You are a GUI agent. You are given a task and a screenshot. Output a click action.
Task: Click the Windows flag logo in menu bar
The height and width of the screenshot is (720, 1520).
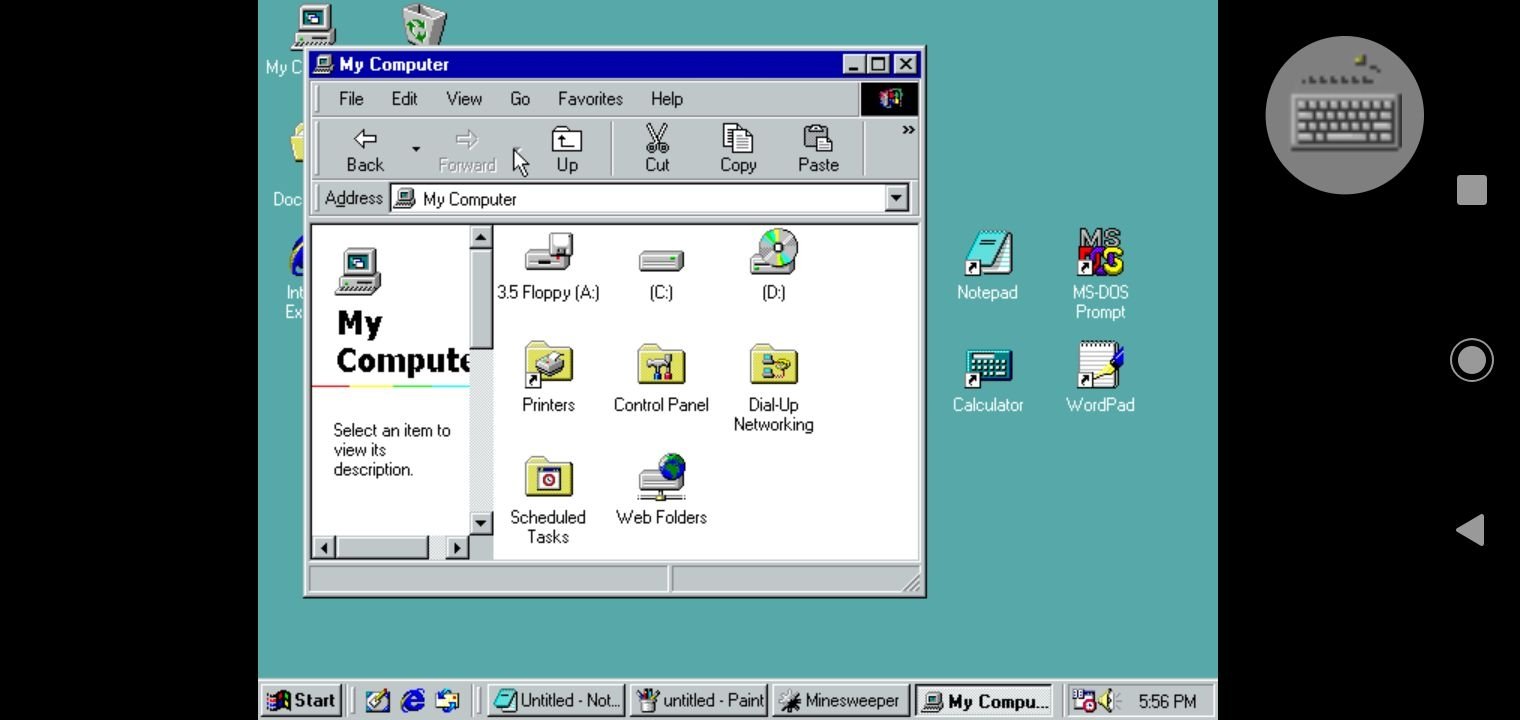(x=889, y=99)
